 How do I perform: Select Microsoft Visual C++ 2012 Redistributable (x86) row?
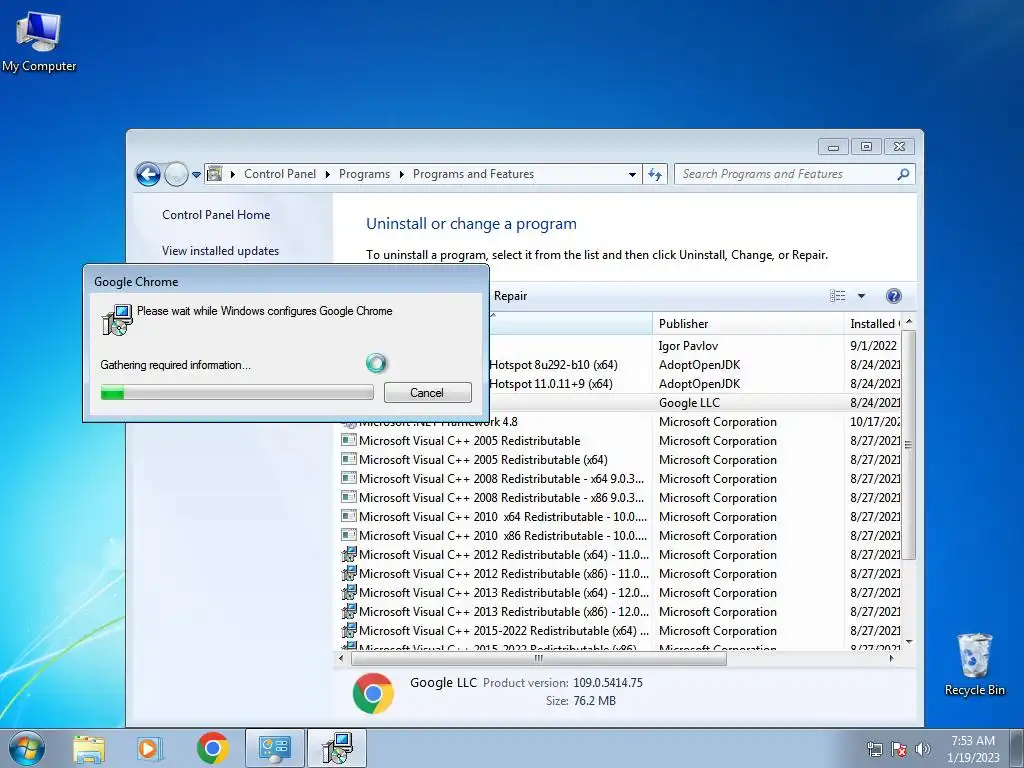coord(620,573)
